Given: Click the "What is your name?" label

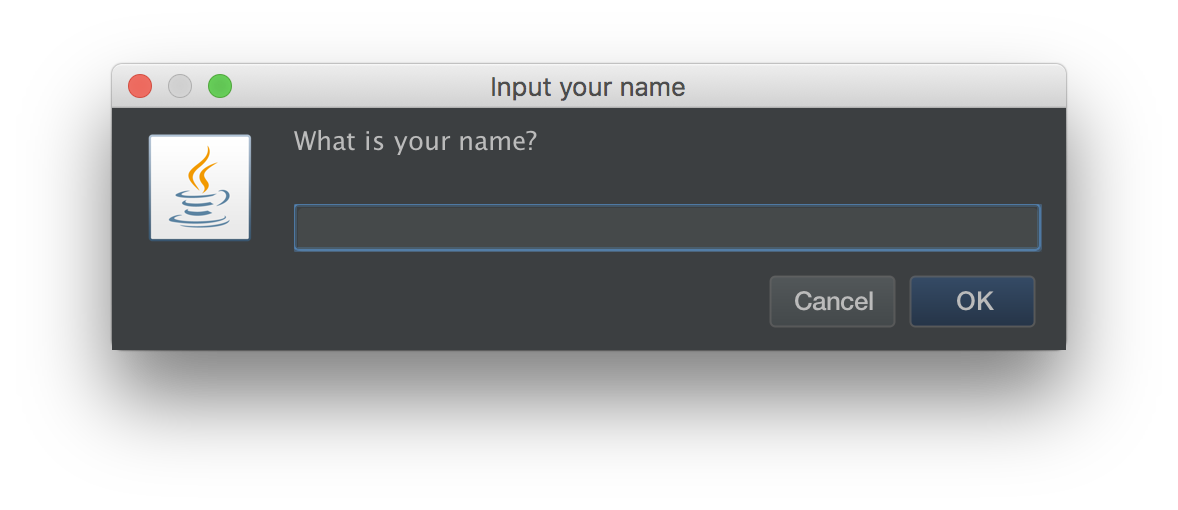Looking at the screenshot, I should pyautogui.click(x=415, y=141).
